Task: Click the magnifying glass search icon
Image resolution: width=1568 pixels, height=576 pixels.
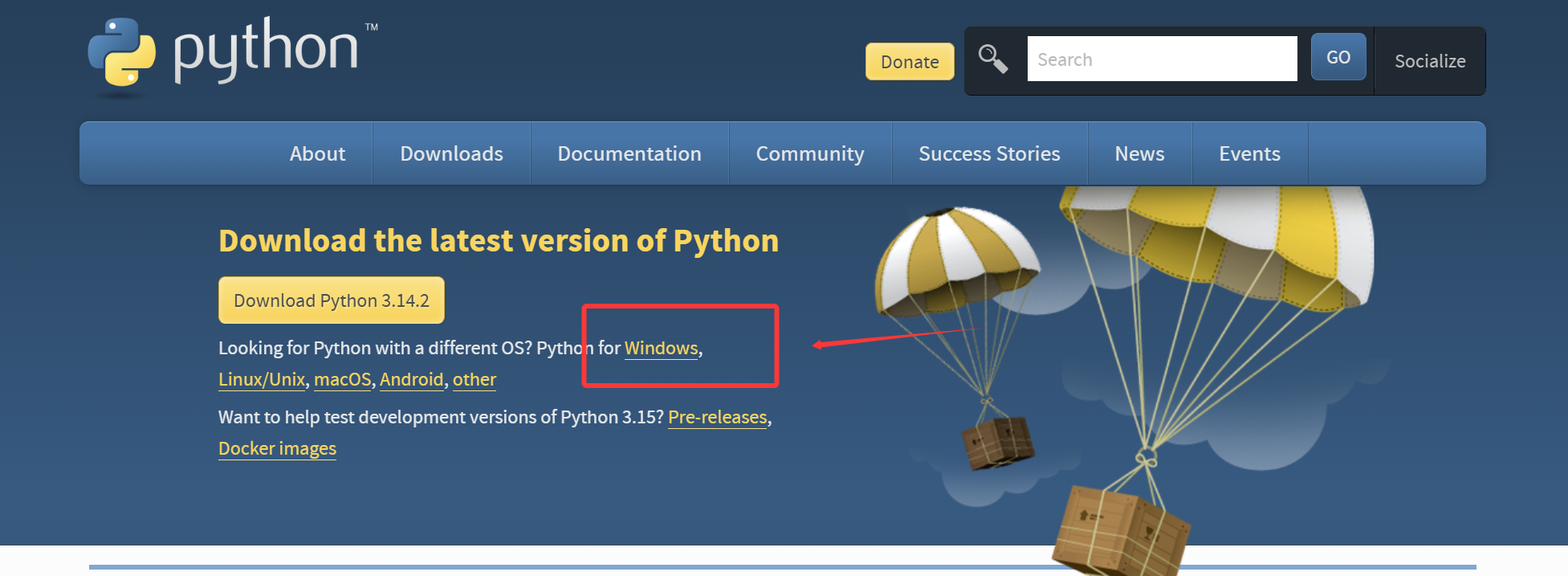Action: (x=993, y=59)
